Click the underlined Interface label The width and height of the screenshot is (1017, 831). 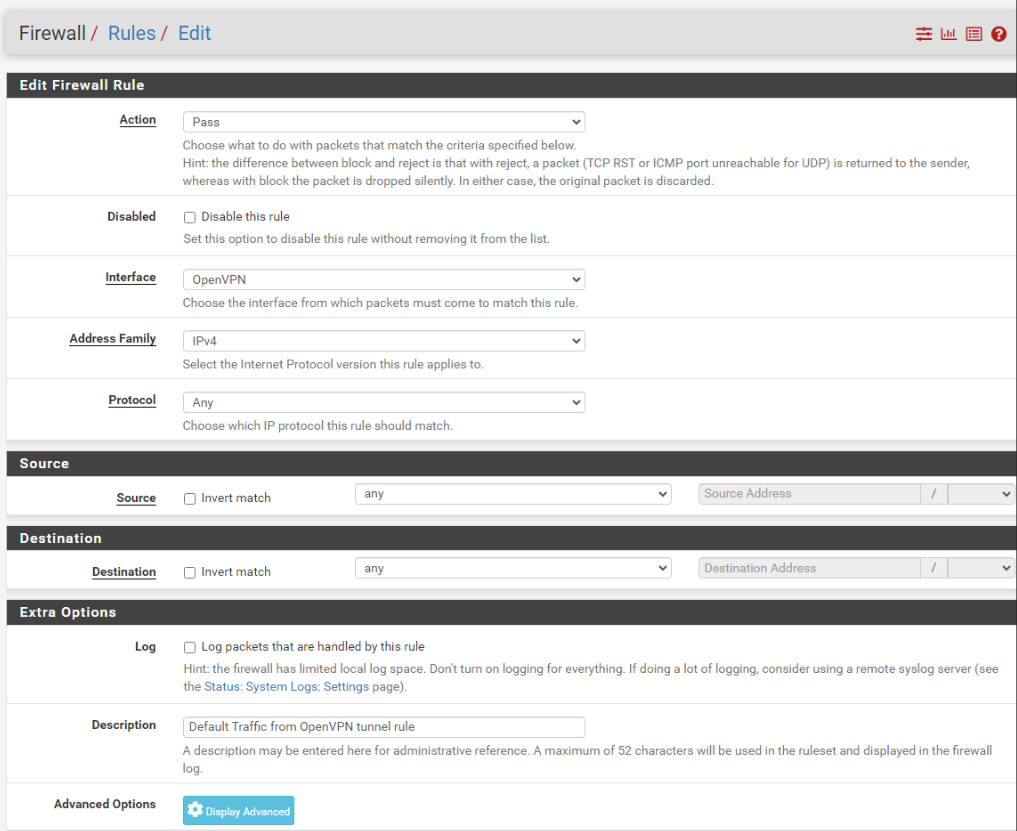(130, 278)
